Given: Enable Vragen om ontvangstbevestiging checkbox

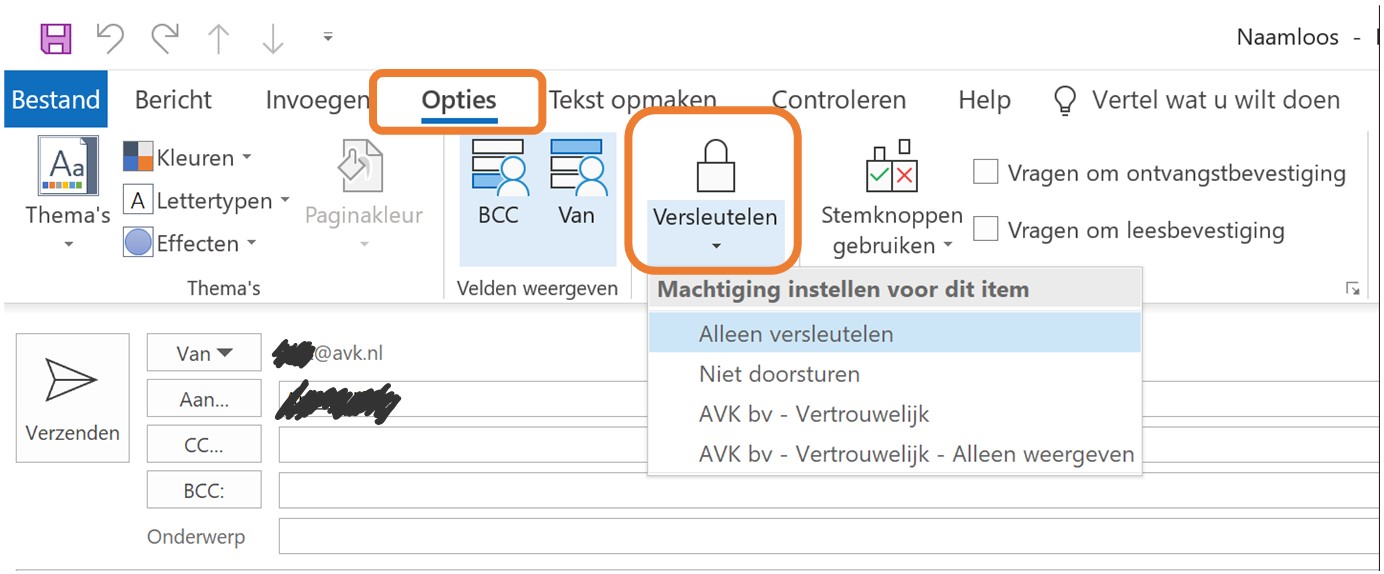Looking at the screenshot, I should [x=986, y=172].
